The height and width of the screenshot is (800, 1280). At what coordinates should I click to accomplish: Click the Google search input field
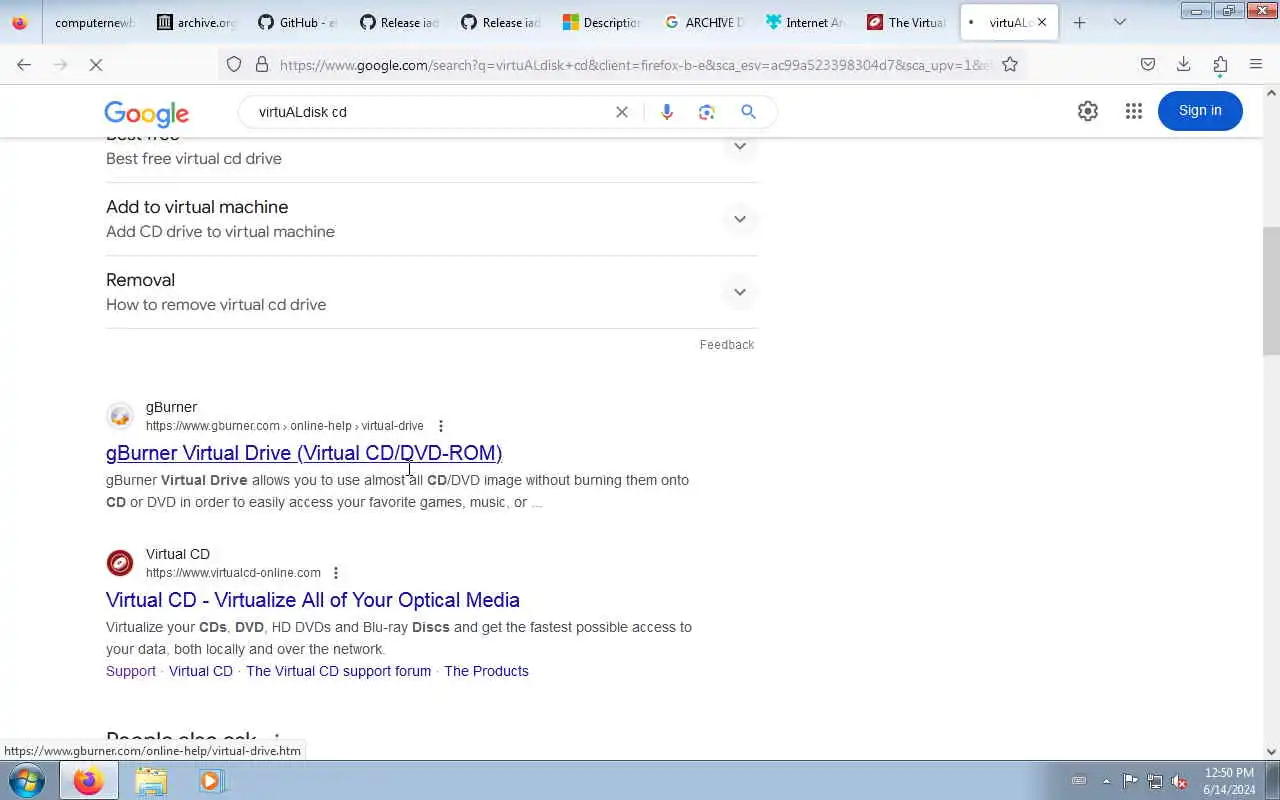click(430, 112)
